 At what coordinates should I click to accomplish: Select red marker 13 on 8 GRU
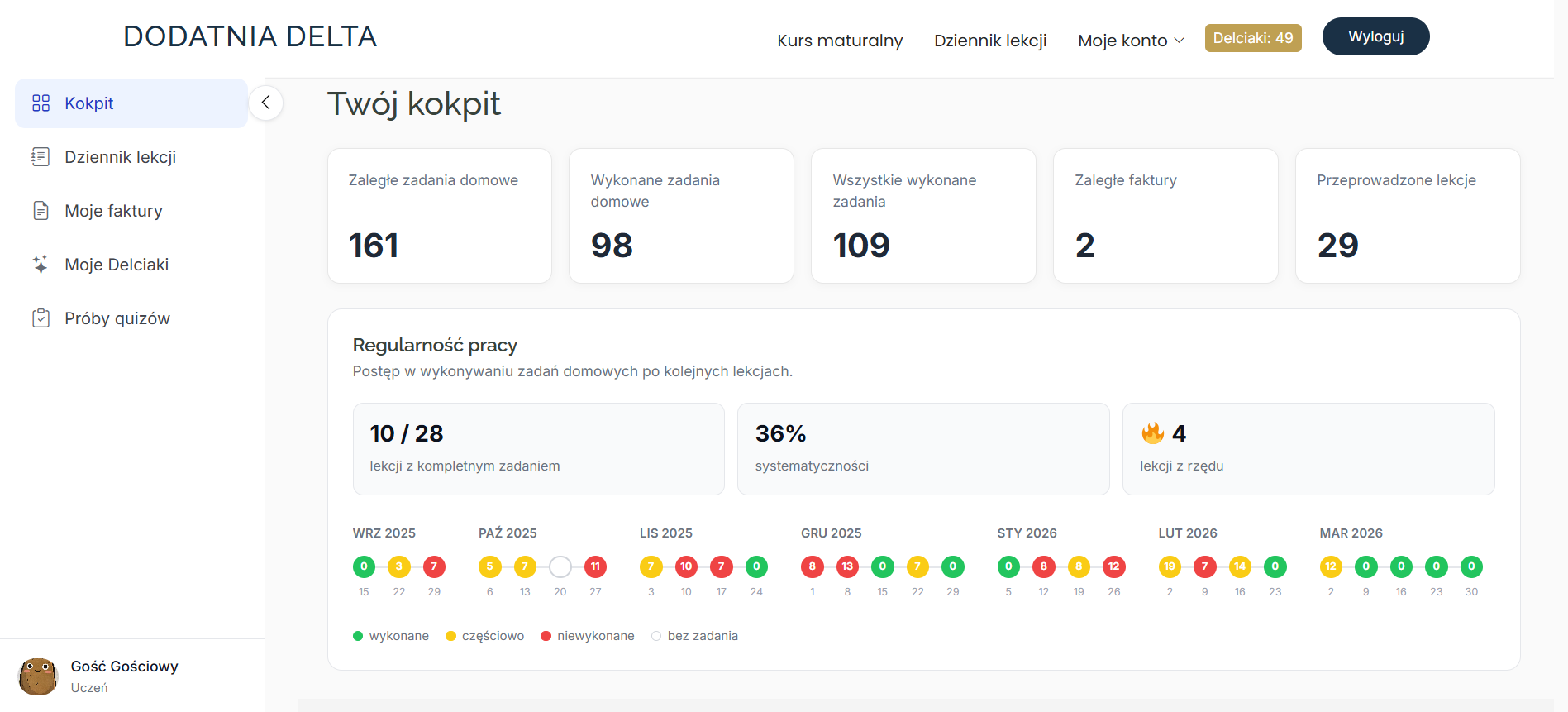847,566
